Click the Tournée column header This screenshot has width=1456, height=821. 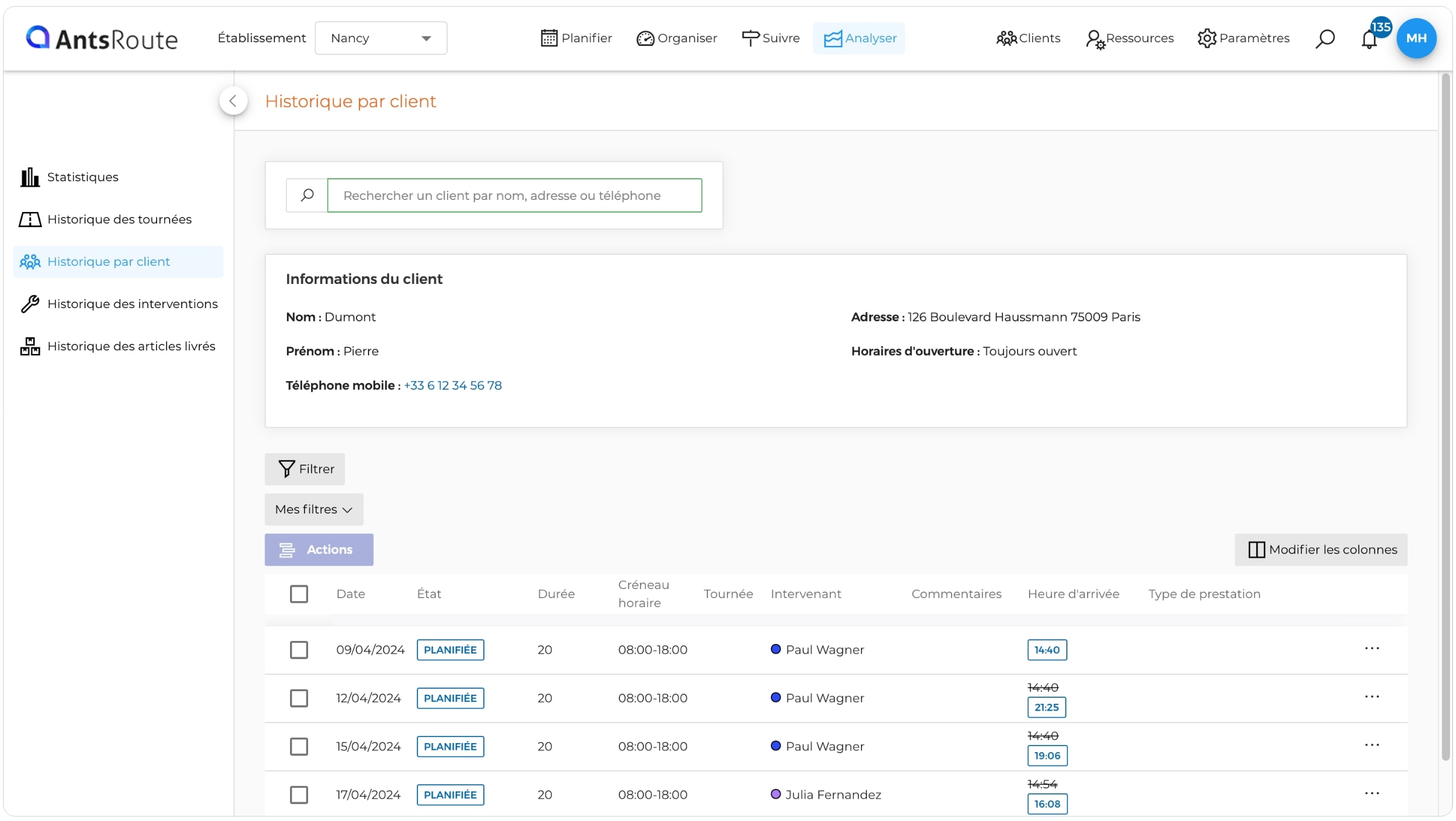728,594
